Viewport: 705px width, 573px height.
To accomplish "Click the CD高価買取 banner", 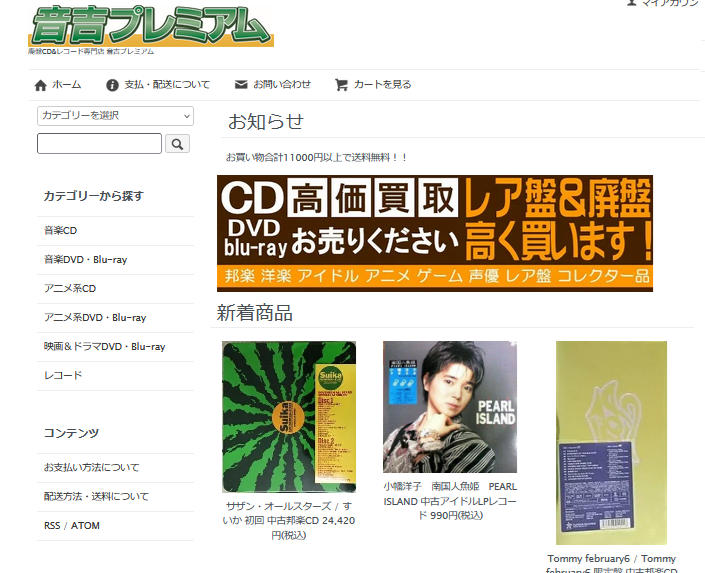I will point(434,233).
